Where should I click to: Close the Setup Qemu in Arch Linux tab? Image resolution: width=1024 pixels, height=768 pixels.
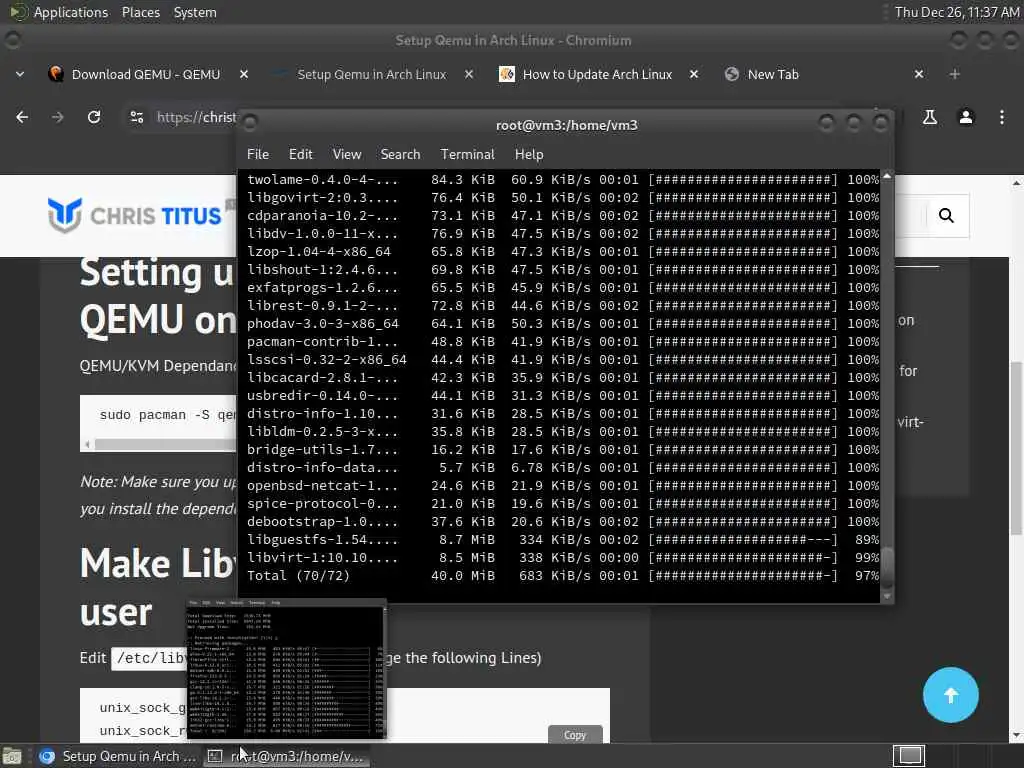[x=468, y=74]
